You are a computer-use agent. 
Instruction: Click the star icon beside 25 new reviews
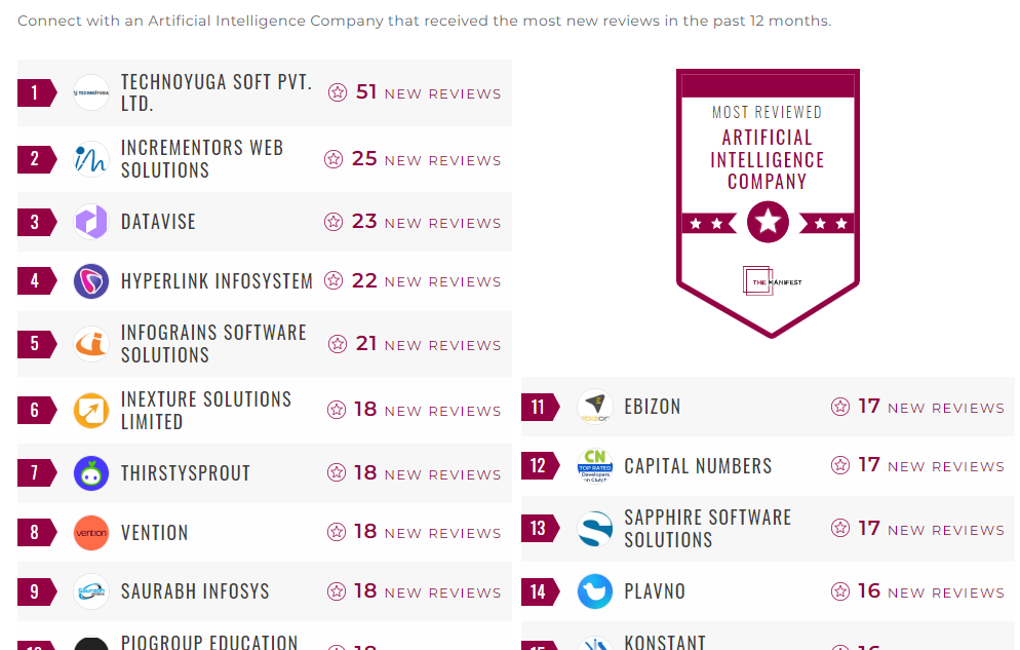pyautogui.click(x=333, y=159)
